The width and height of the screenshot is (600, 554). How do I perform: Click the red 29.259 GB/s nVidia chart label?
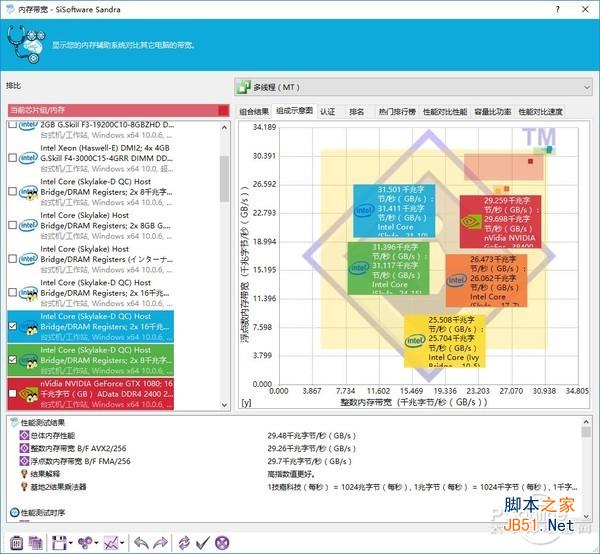[x=501, y=222]
